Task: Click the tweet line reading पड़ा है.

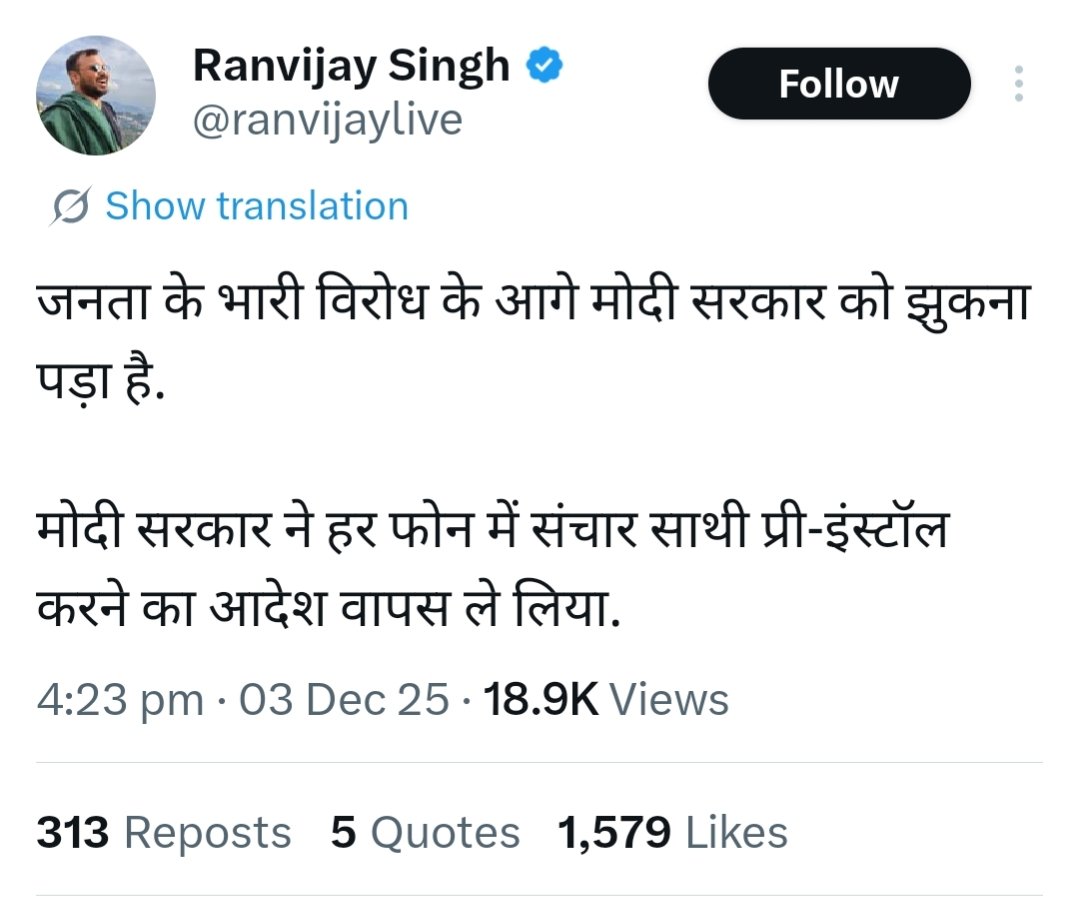Action: pos(99,381)
